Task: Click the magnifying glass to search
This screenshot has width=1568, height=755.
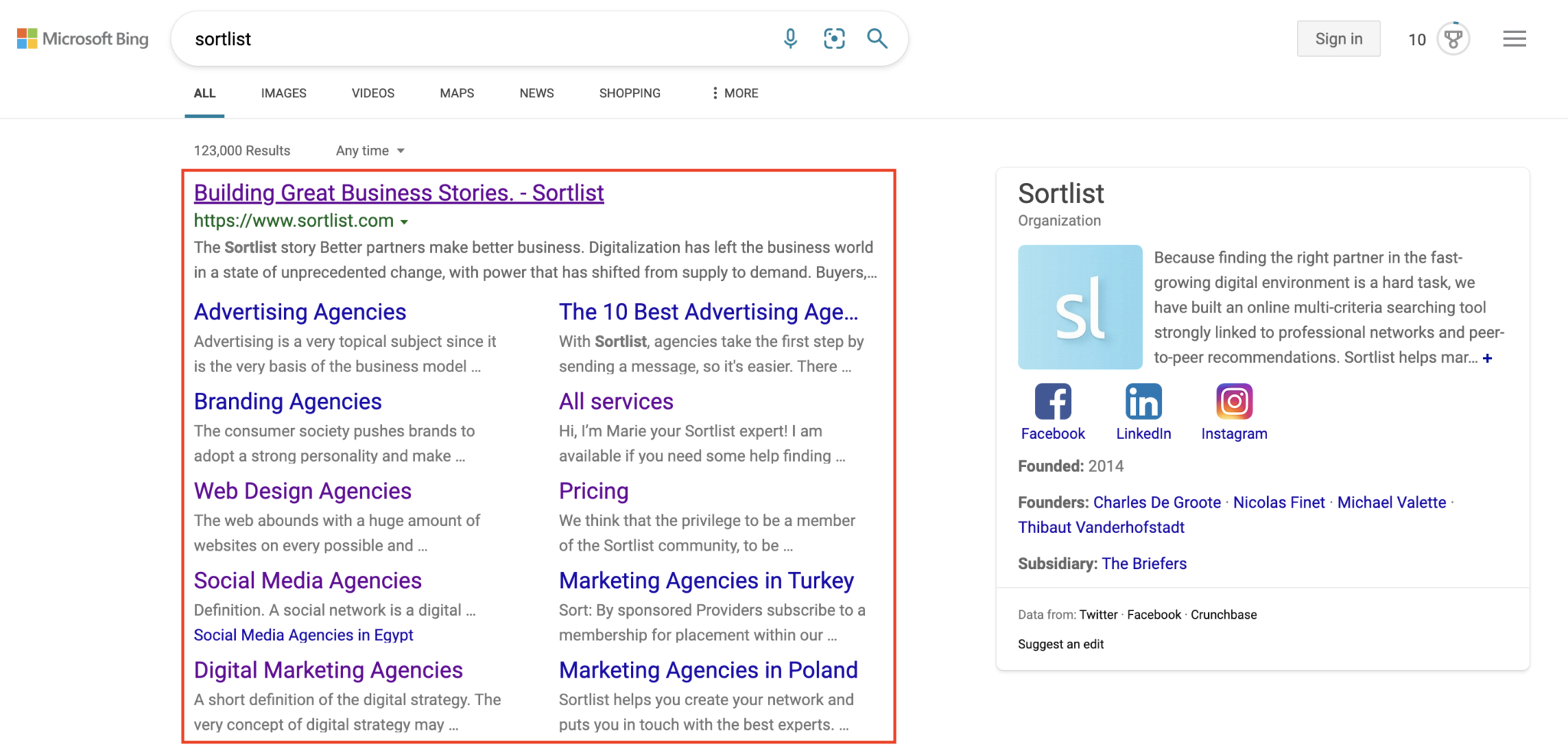Action: [x=877, y=38]
